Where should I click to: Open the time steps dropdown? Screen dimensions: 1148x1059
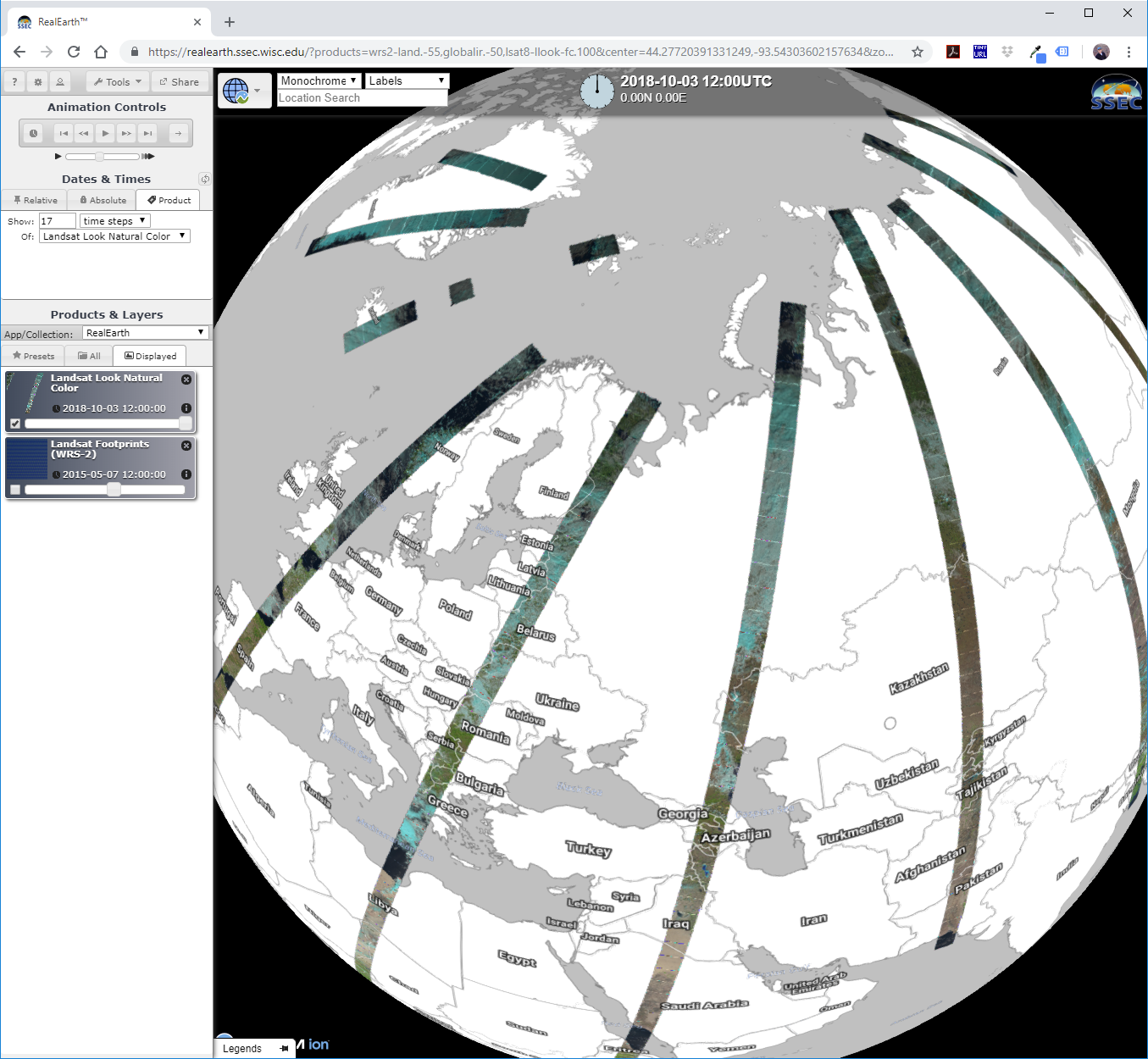(x=114, y=221)
